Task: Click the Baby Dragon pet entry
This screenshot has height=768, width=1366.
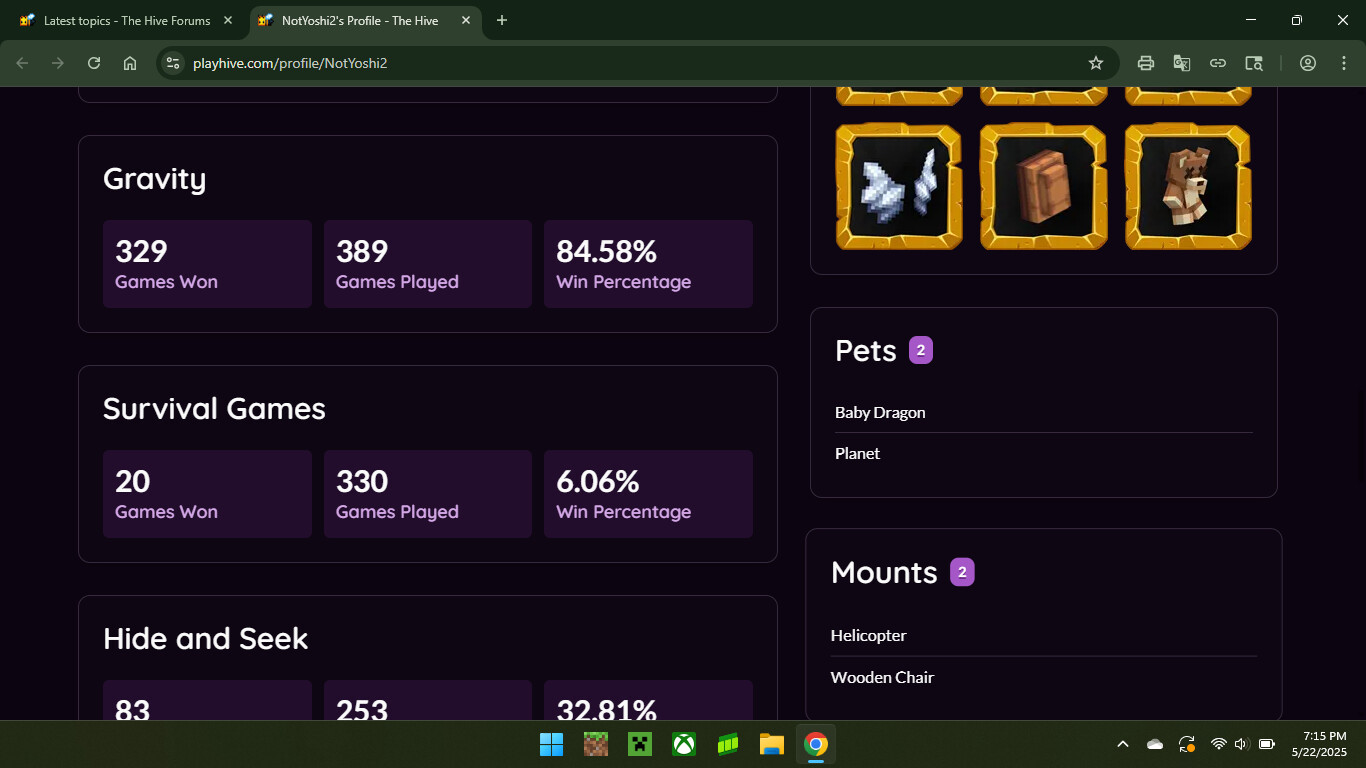Action: pyautogui.click(x=880, y=412)
